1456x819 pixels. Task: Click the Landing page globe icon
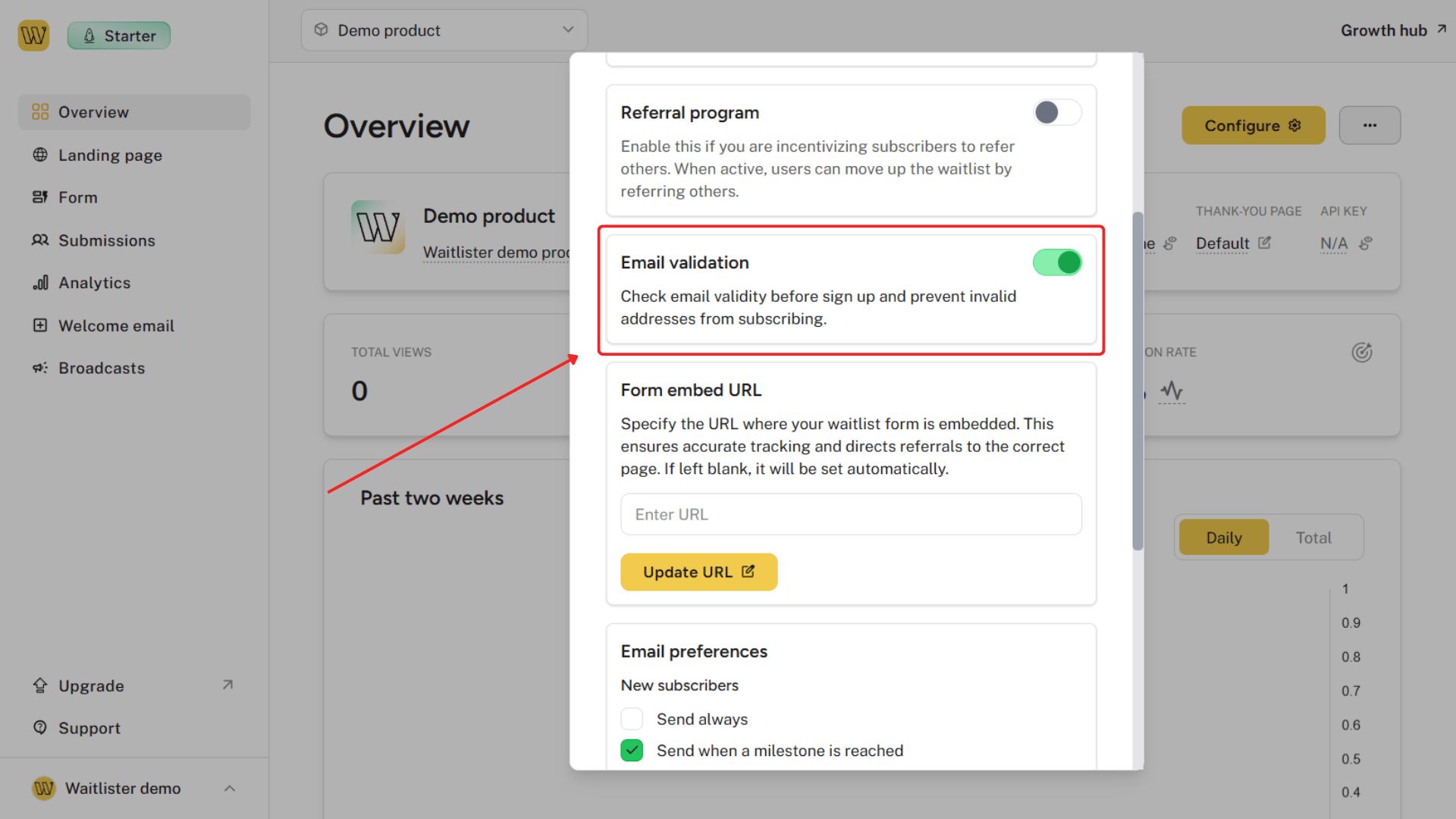point(40,155)
